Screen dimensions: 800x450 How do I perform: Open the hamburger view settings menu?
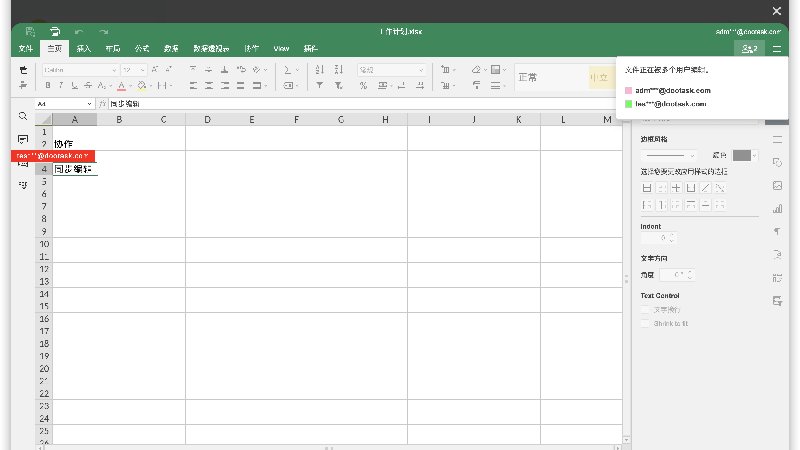[777, 48]
